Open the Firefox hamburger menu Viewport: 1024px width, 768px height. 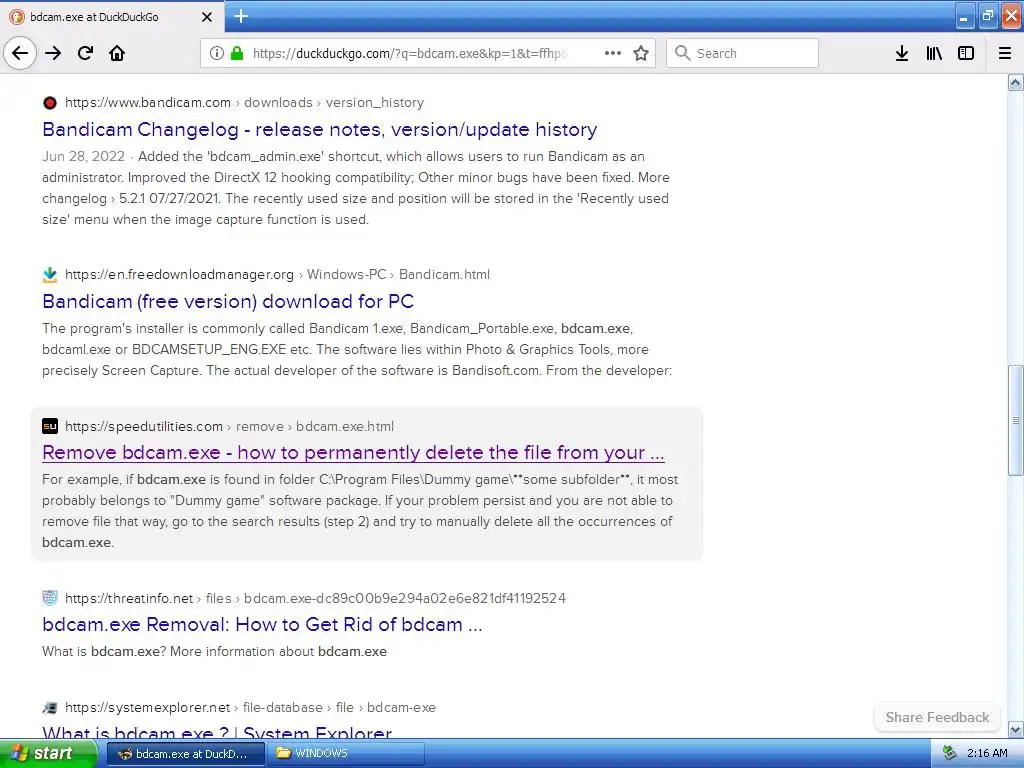(1005, 53)
